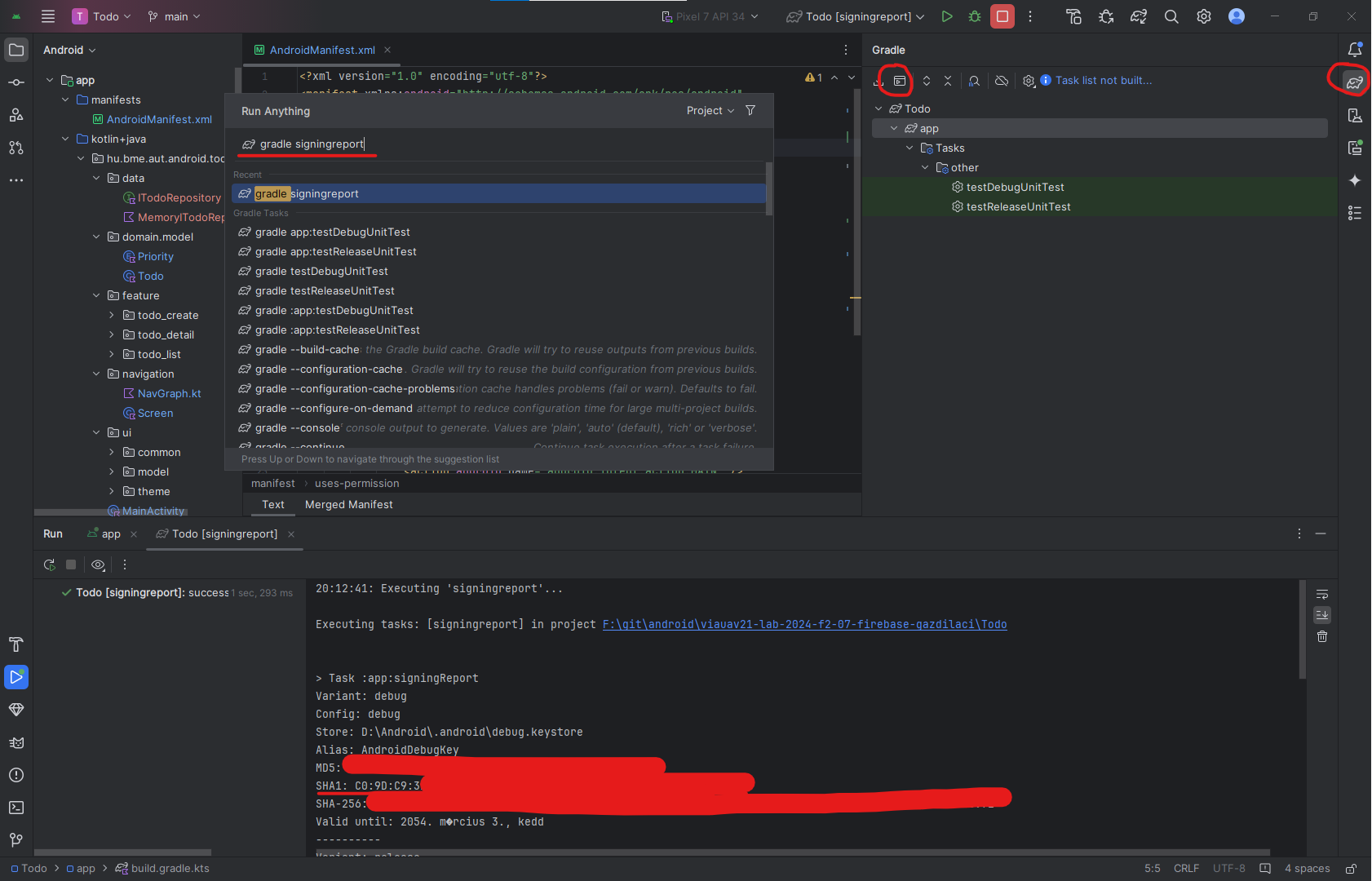Viewport: 1372px width, 881px height.
Task: Open App Quality Insights gem icon
Action: (16, 710)
